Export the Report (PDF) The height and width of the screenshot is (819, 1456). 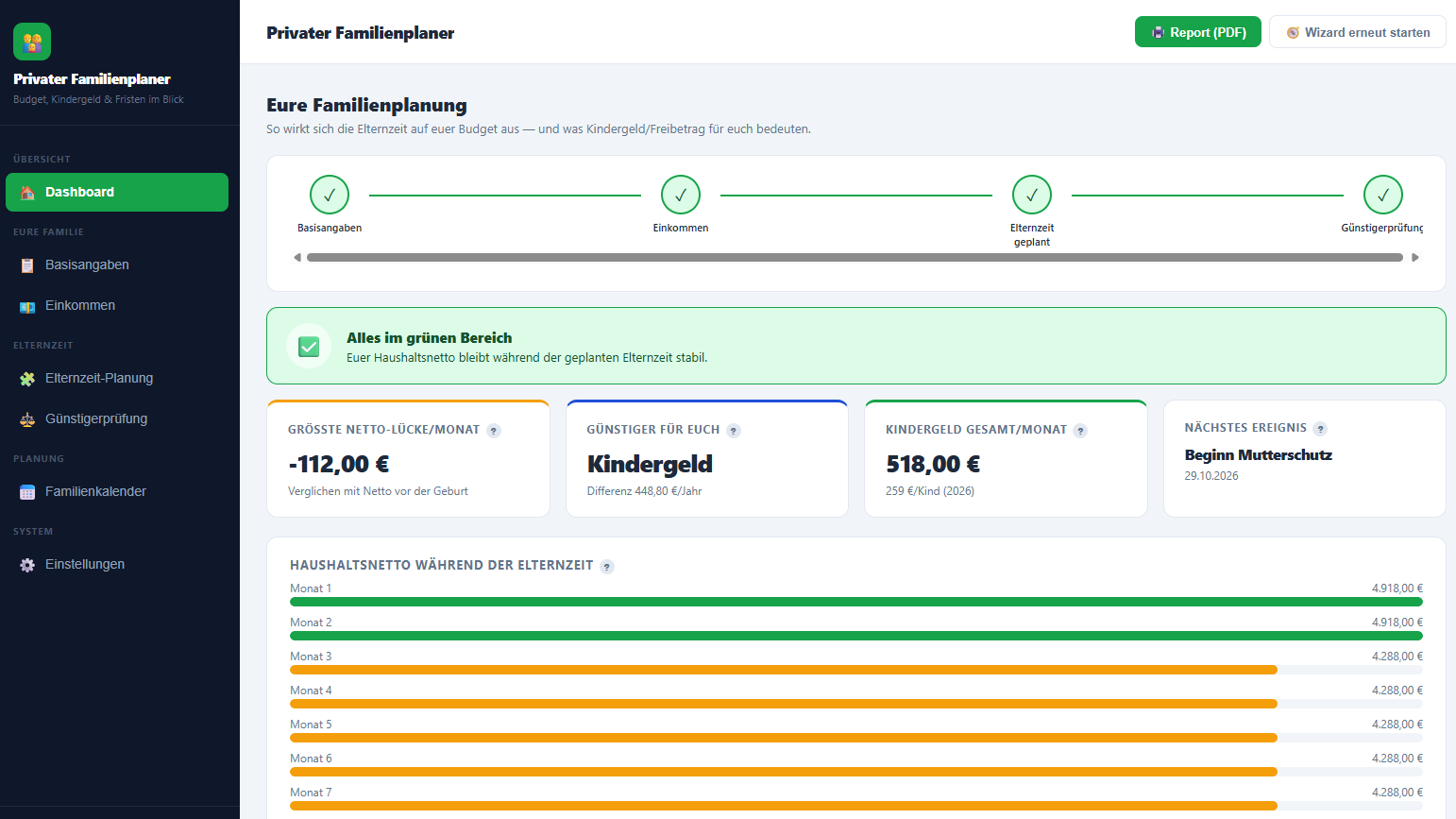(1198, 32)
